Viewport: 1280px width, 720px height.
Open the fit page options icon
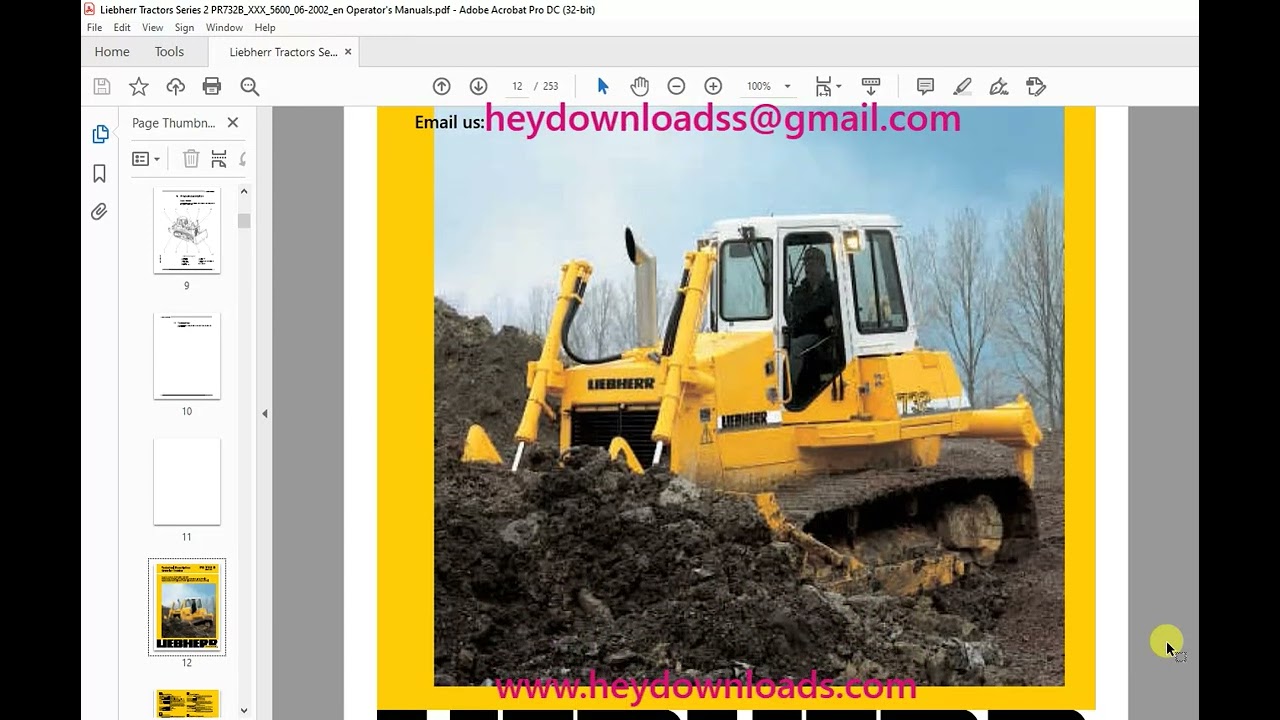[827, 87]
